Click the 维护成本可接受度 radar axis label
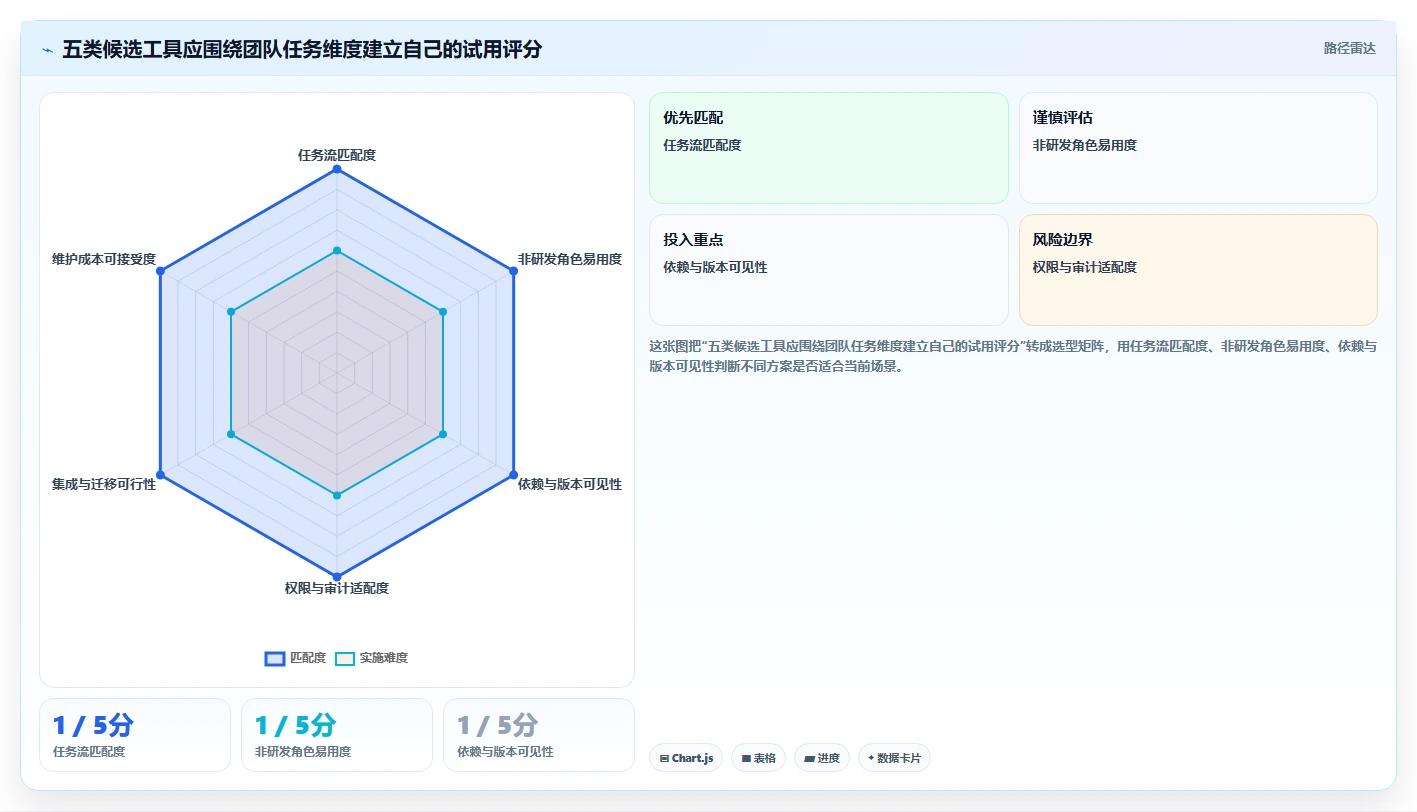The width and height of the screenshot is (1417, 812). [104, 259]
